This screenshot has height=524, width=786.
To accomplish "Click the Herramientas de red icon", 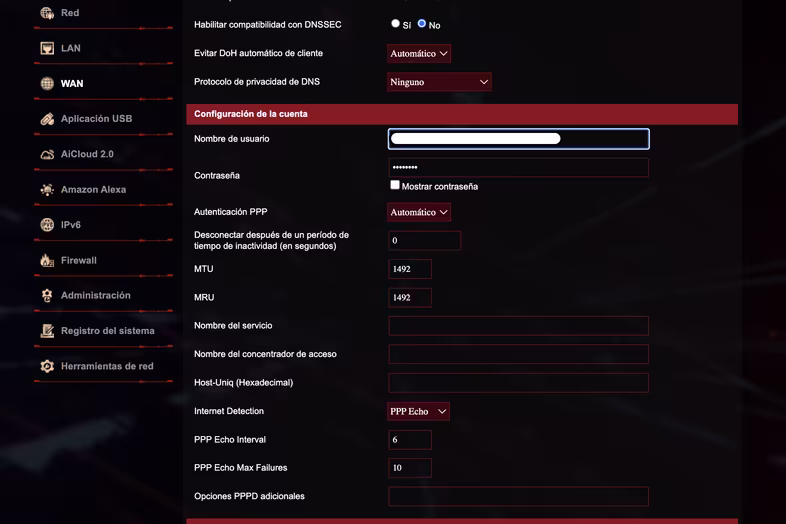I will 47,366.
